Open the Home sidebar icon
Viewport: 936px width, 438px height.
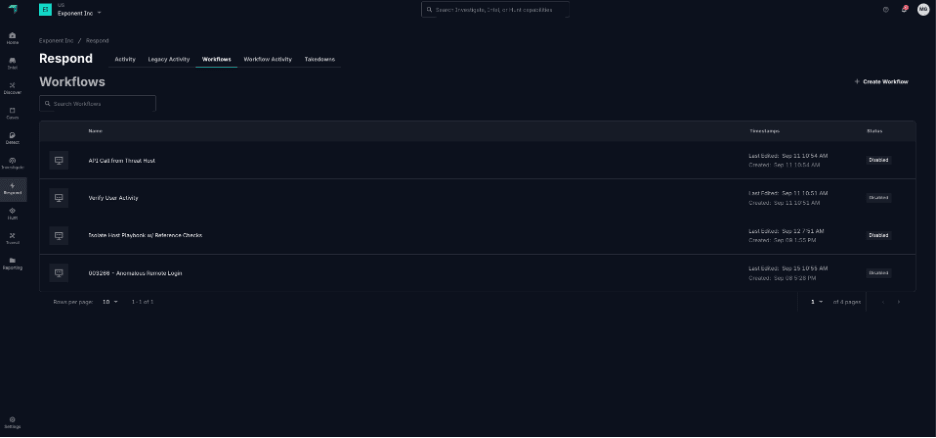click(x=13, y=38)
